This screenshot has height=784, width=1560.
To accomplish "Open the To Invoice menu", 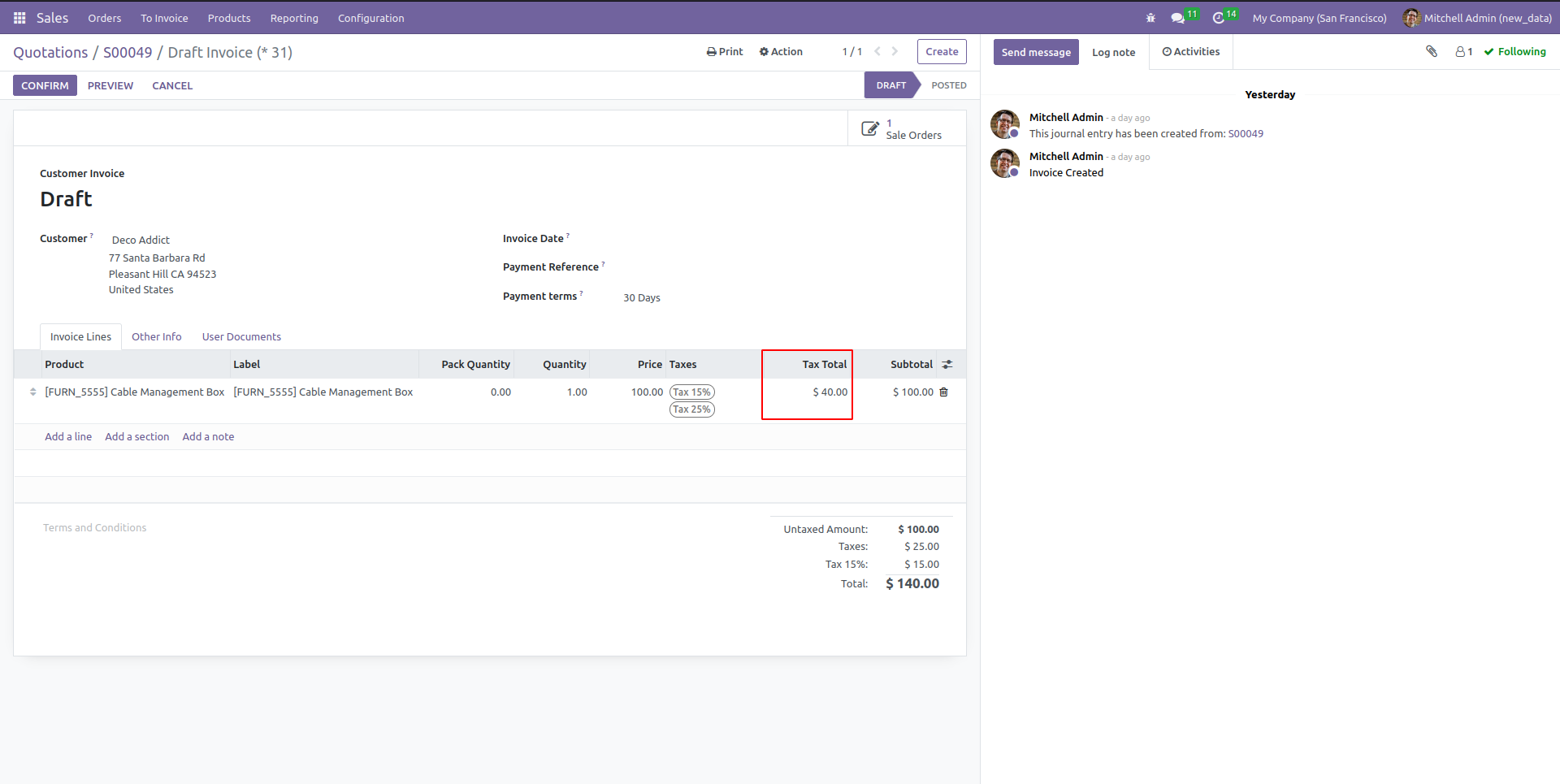I will point(164,18).
